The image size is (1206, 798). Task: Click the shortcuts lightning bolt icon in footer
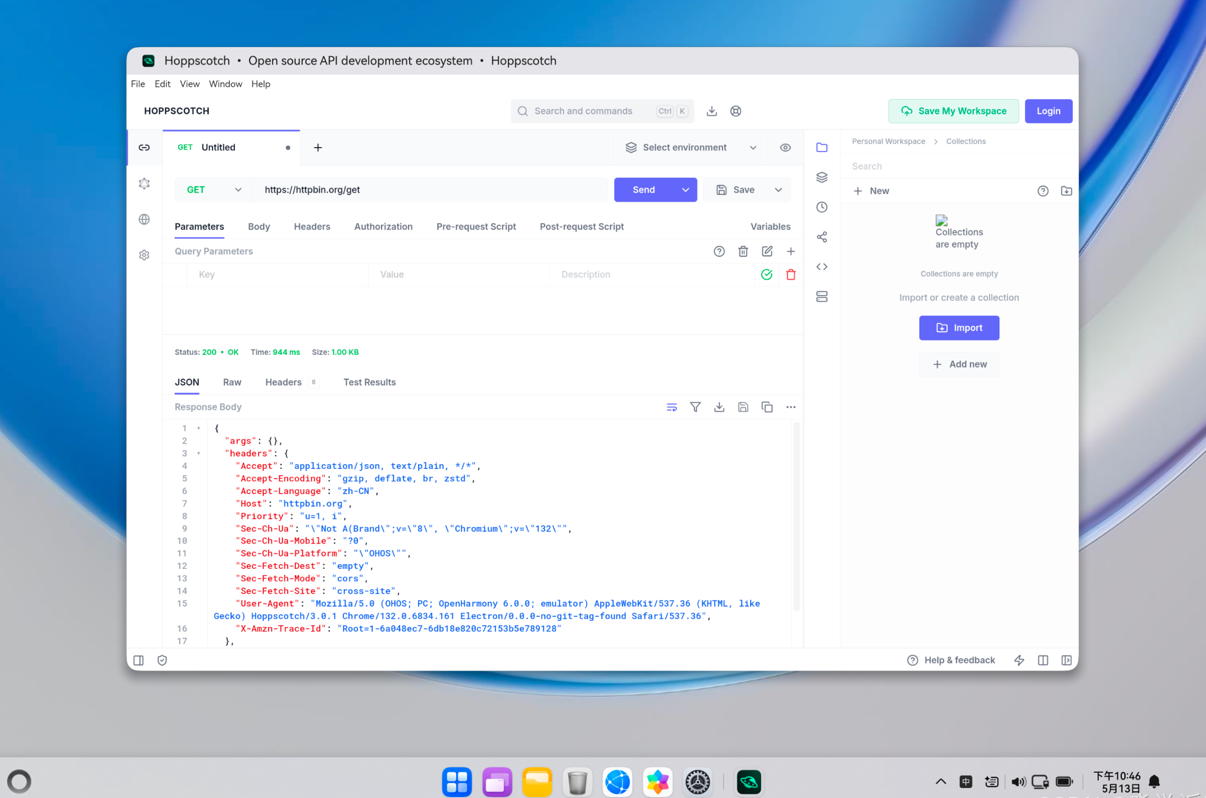click(x=1019, y=660)
